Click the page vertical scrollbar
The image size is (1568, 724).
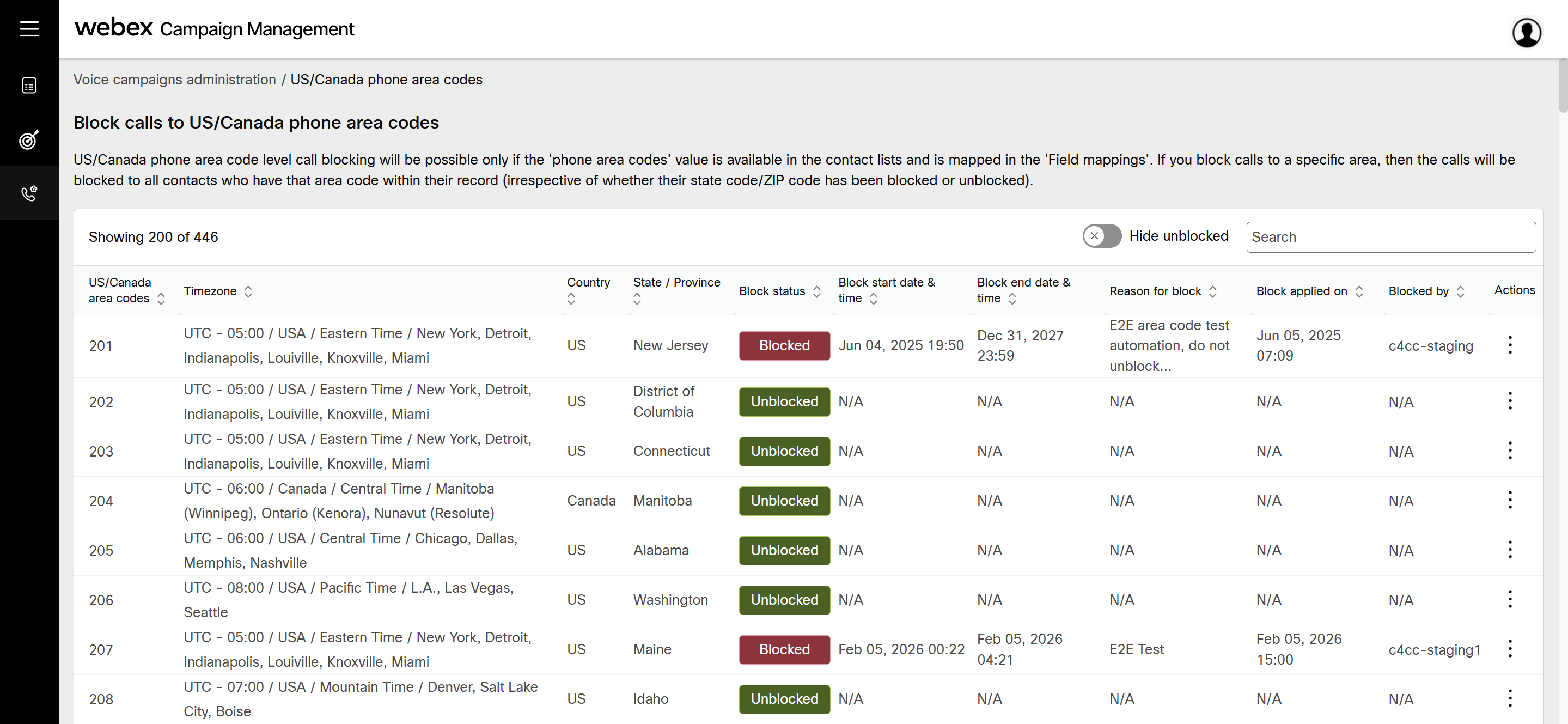tap(1562, 86)
